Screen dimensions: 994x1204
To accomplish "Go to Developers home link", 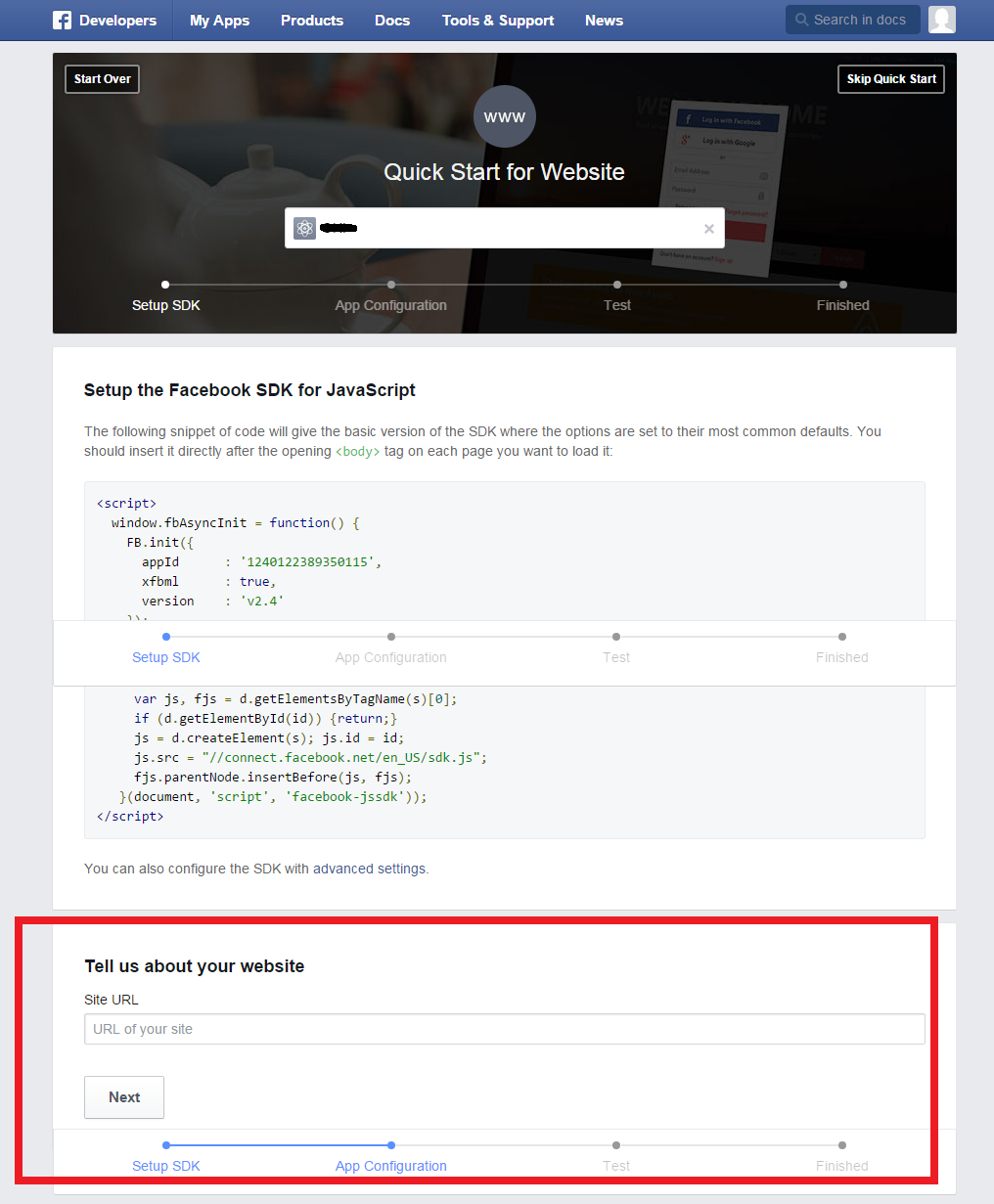I will (117, 20).
